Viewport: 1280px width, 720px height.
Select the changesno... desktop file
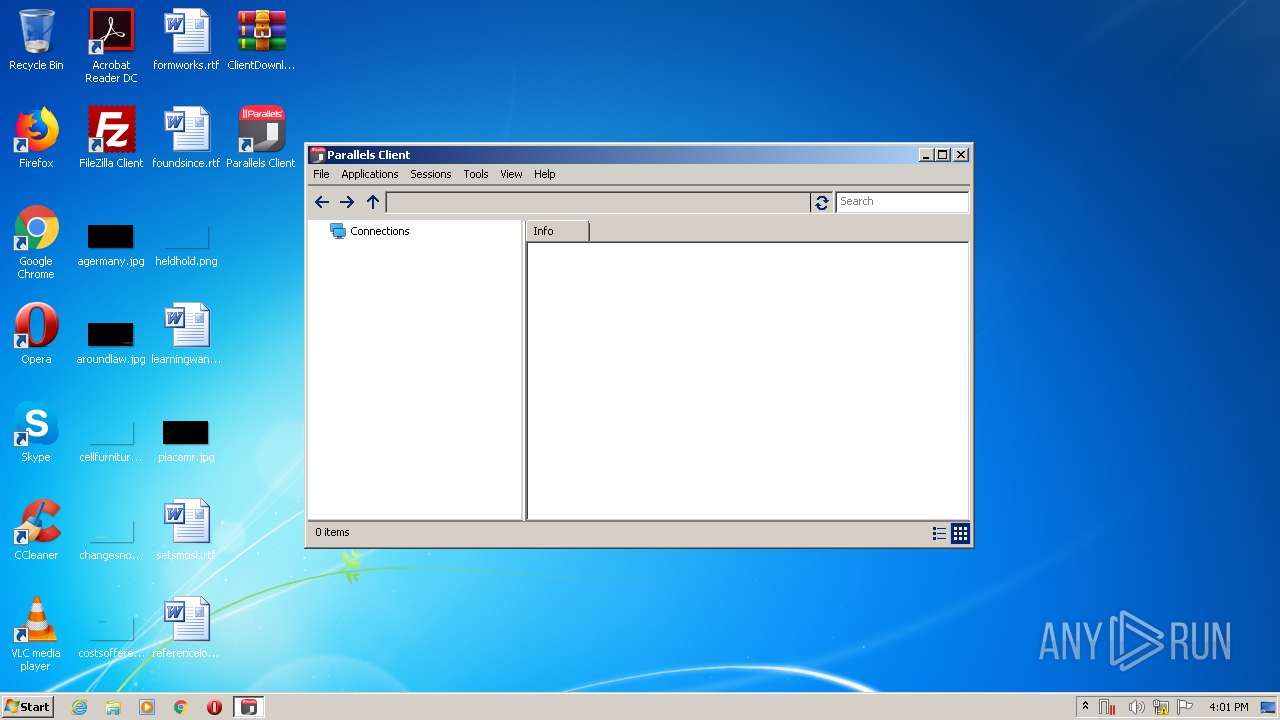tap(111, 538)
